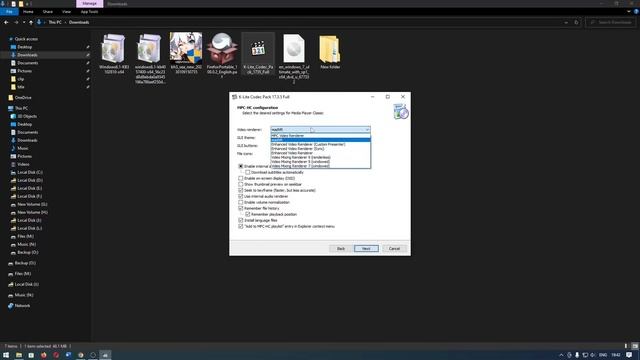Select the Windows8.1 update file with short name

tap(114, 53)
